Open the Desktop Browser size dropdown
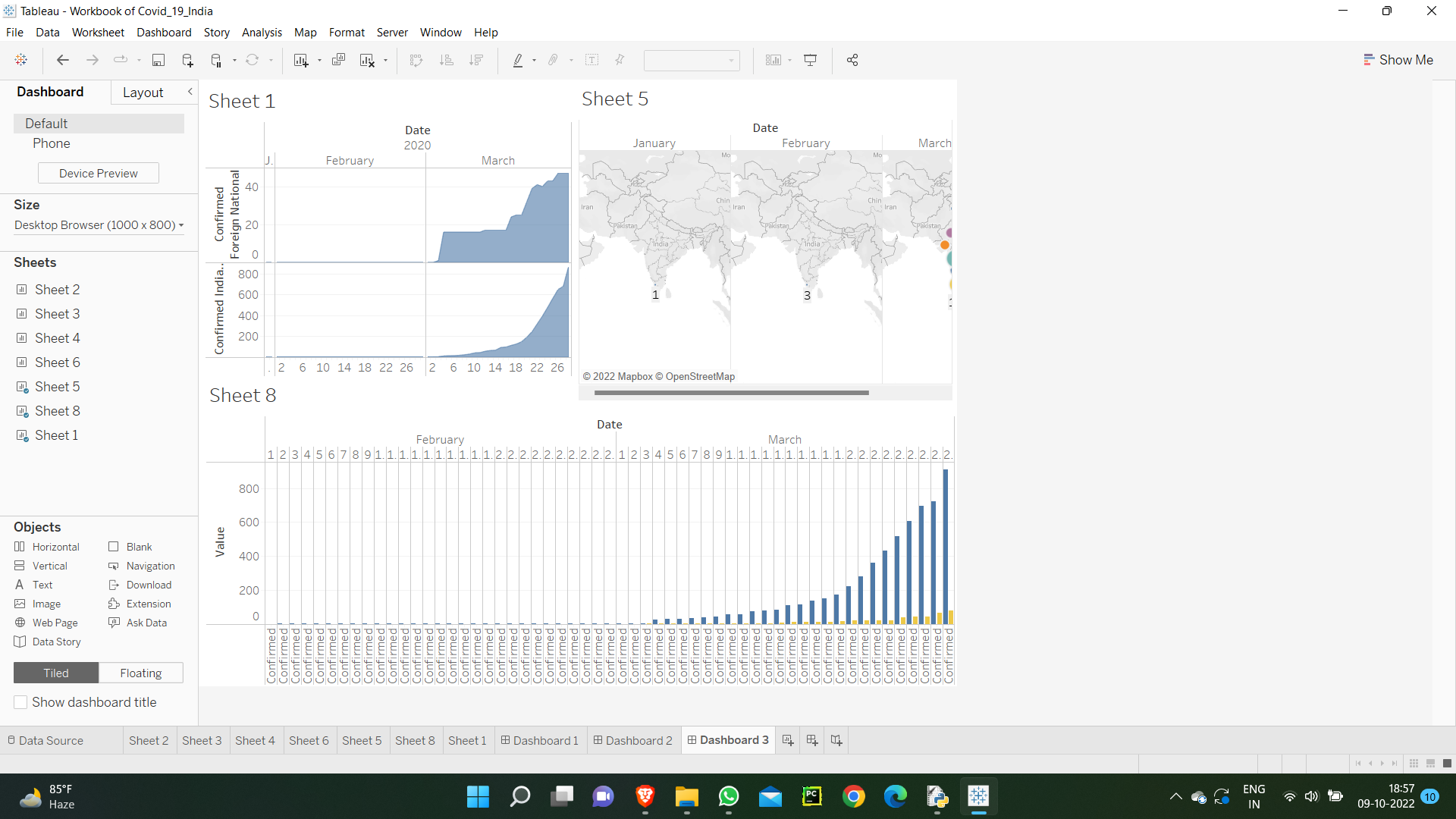This screenshot has height=819, width=1456. click(98, 225)
